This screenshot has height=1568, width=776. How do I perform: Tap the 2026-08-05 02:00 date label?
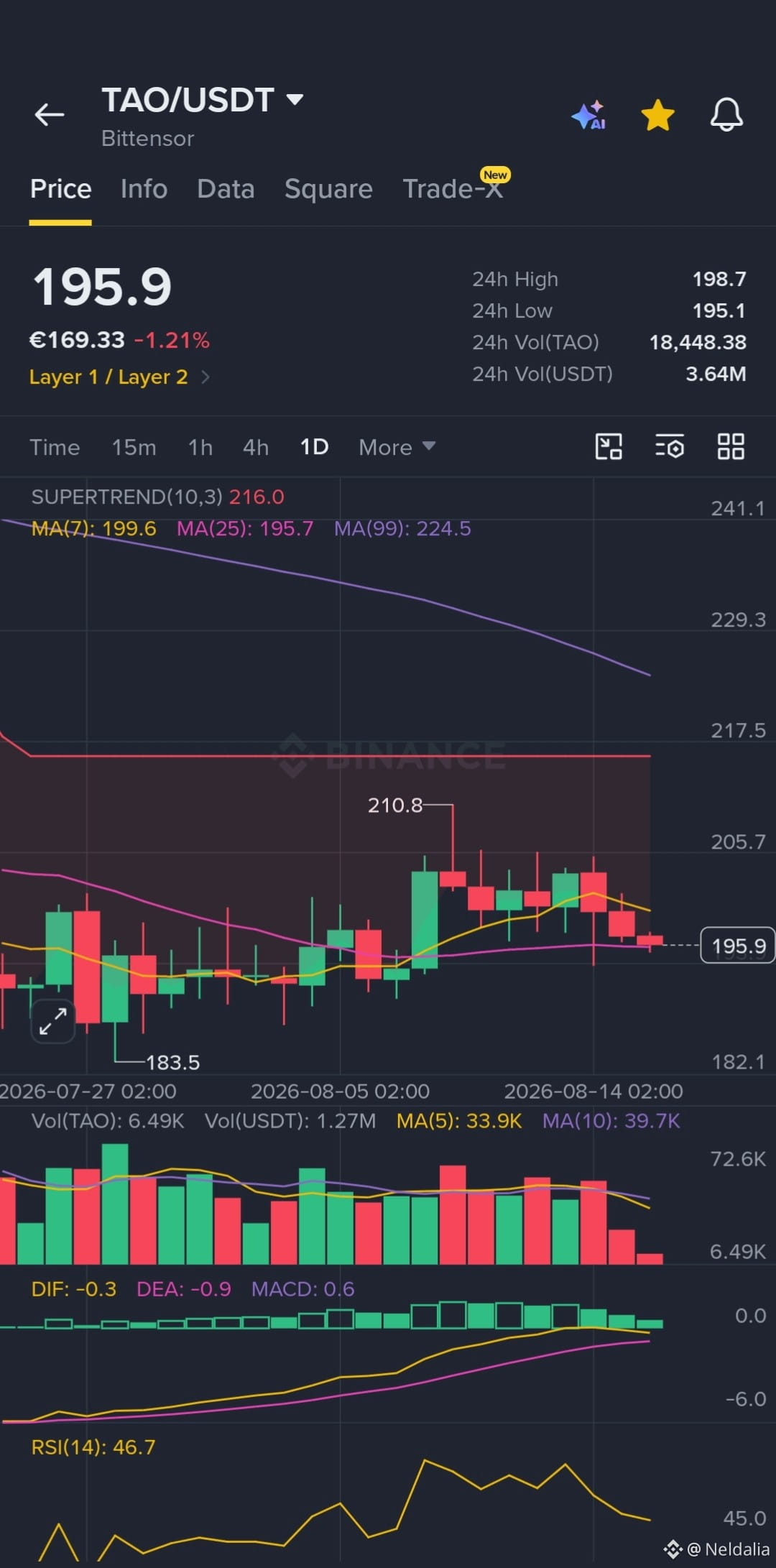pyautogui.click(x=340, y=1092)
